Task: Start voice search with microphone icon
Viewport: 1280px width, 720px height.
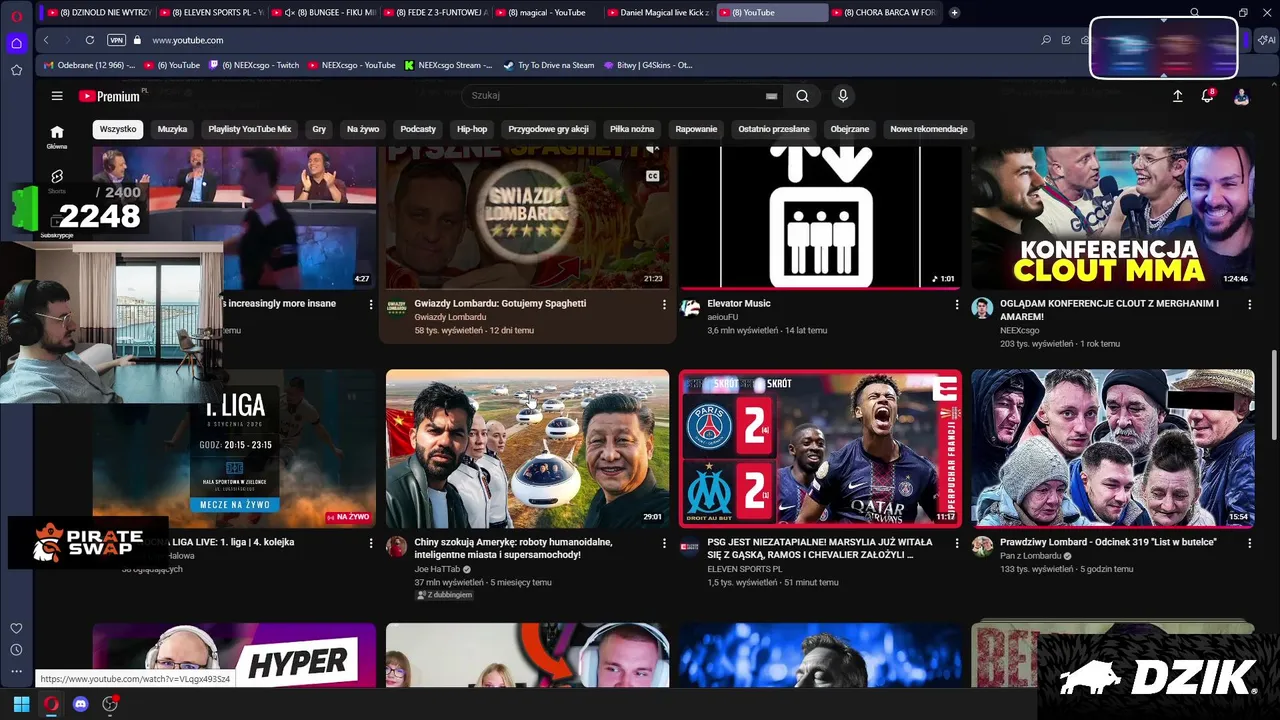Action: point(843,96)
